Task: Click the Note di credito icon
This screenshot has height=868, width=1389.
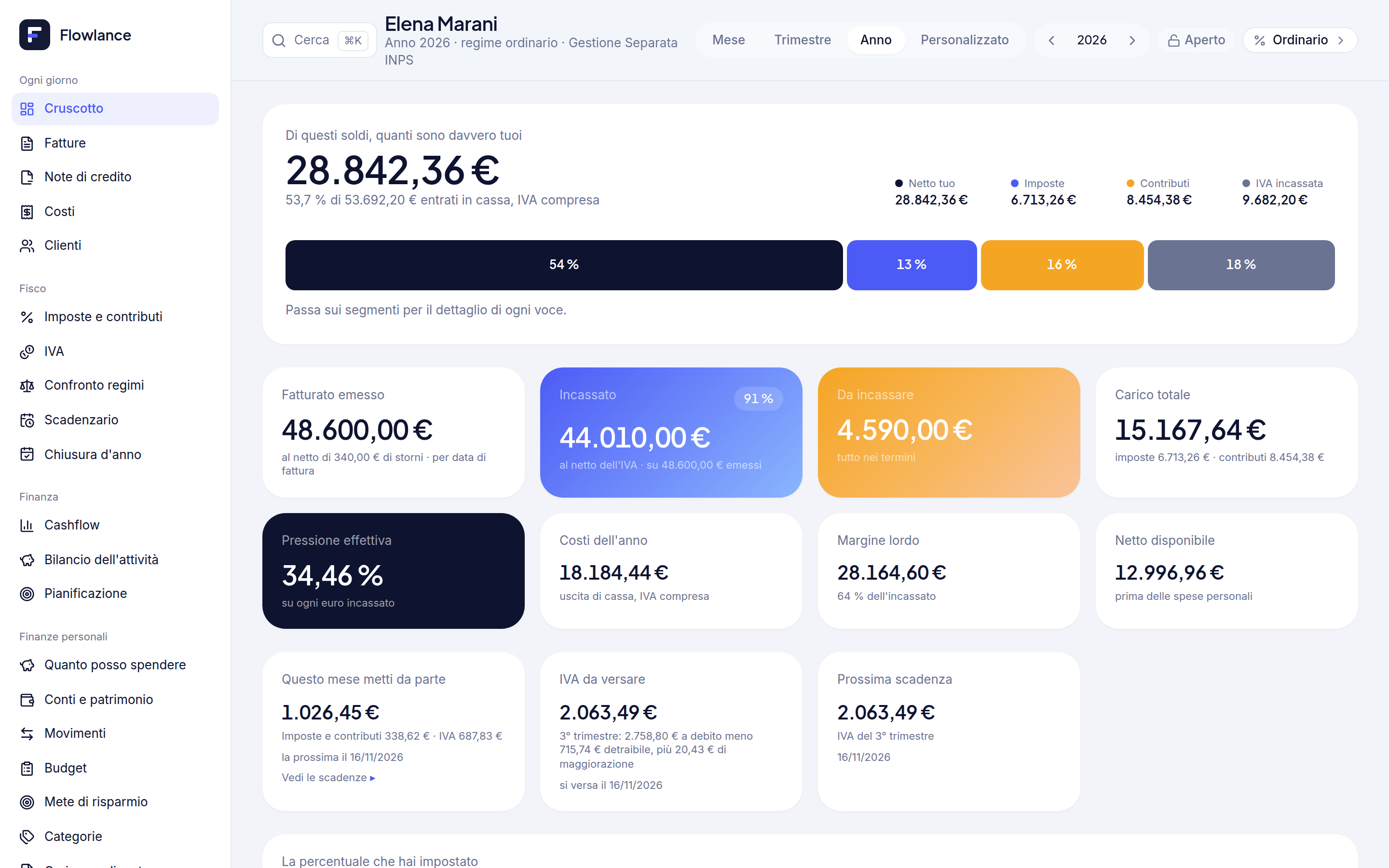Action: coord(27,177)
